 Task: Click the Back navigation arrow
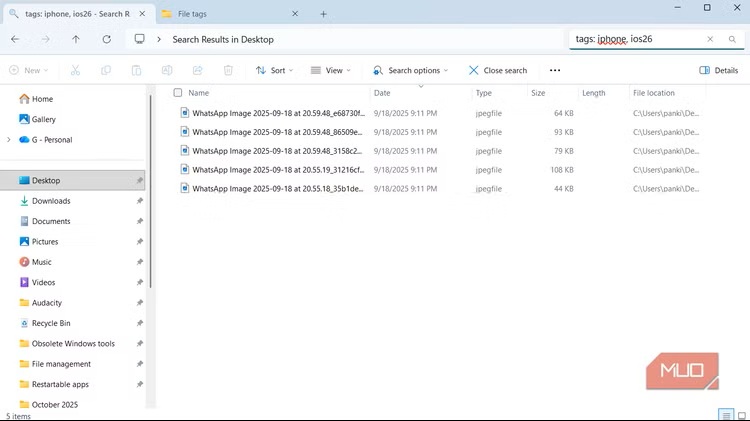point(15,39)
